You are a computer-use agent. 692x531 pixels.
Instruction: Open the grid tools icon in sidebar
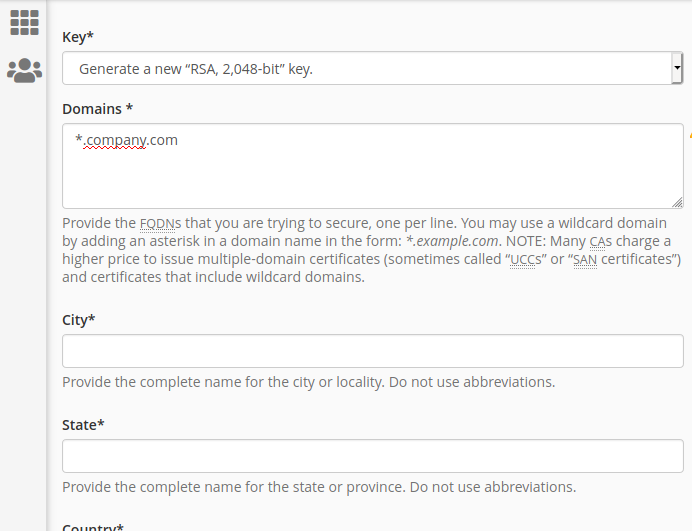24,23
